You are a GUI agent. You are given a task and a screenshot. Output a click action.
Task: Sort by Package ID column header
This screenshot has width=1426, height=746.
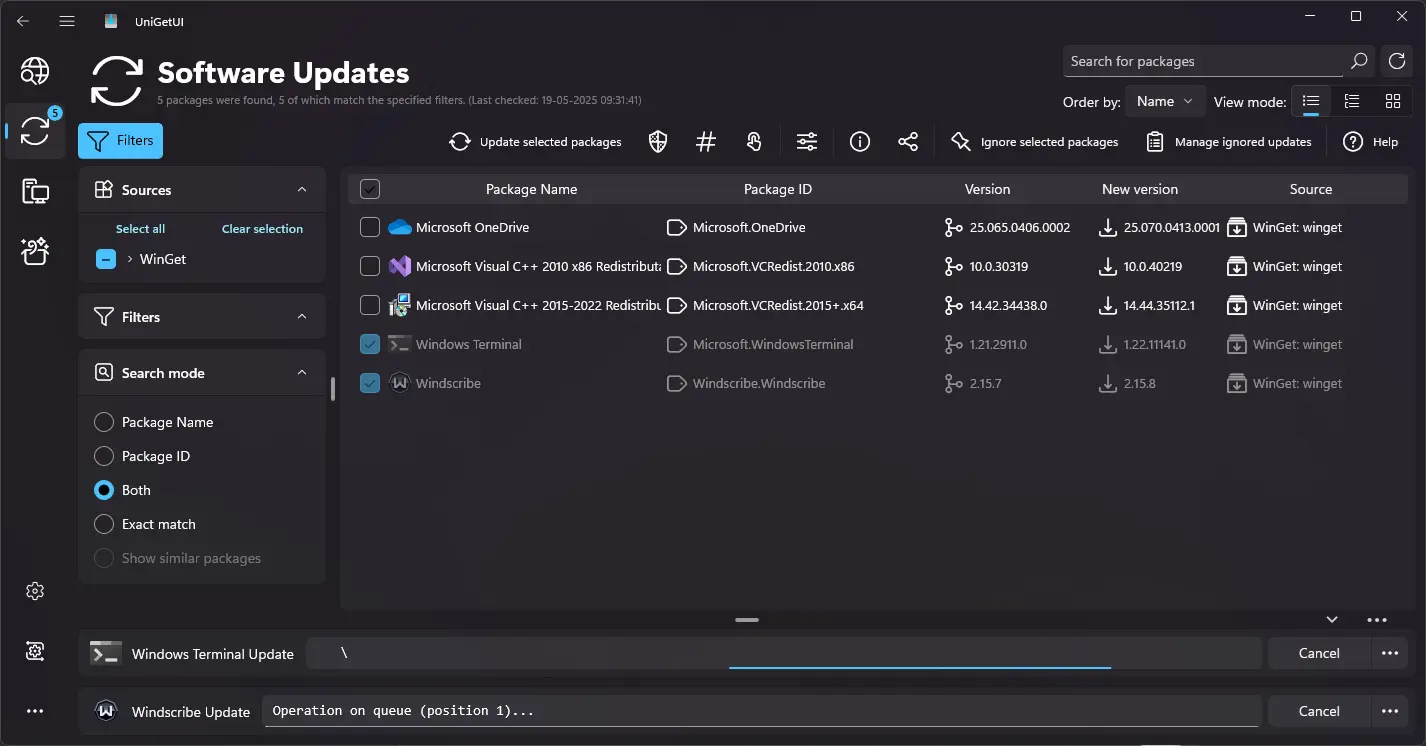point(778,189)
